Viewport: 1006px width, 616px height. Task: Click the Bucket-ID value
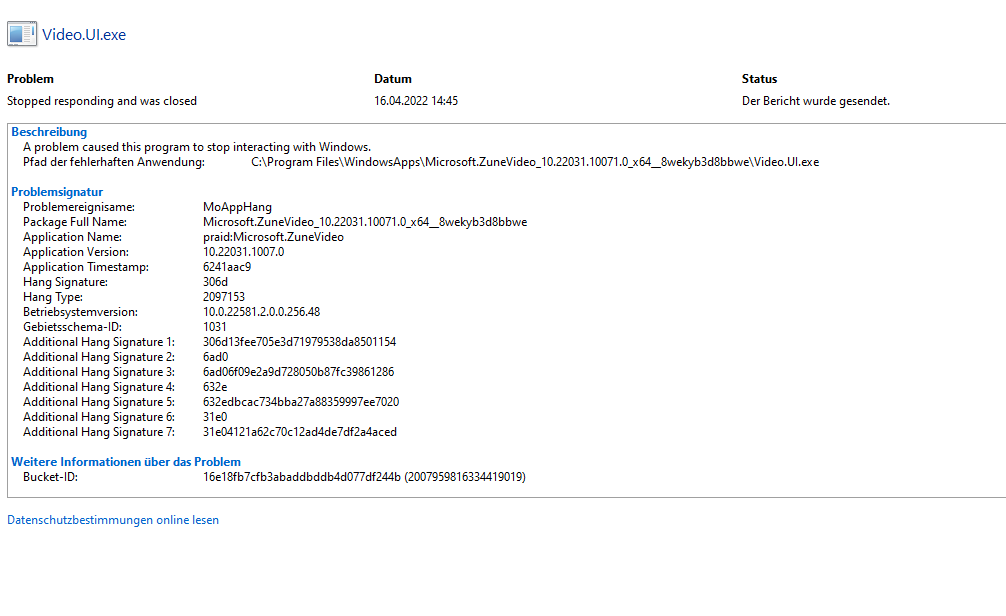click(364, 477)
